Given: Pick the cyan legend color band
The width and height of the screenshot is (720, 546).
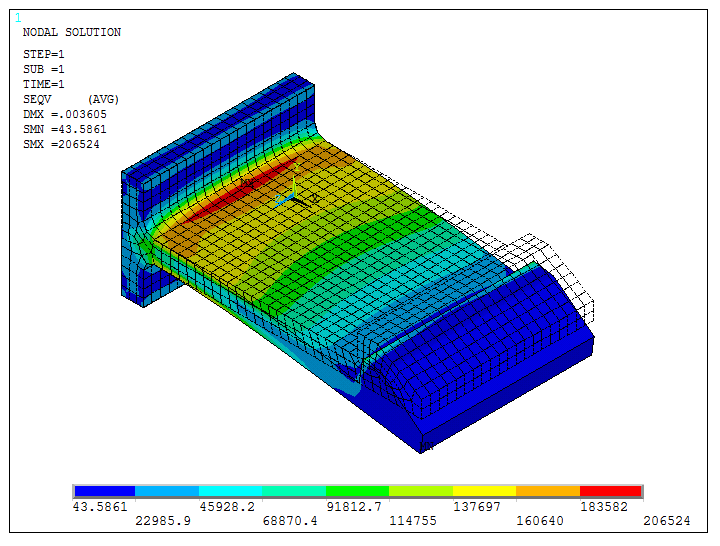Looking at the screenshot, I should pyautogui.click(x=230, y=491).
